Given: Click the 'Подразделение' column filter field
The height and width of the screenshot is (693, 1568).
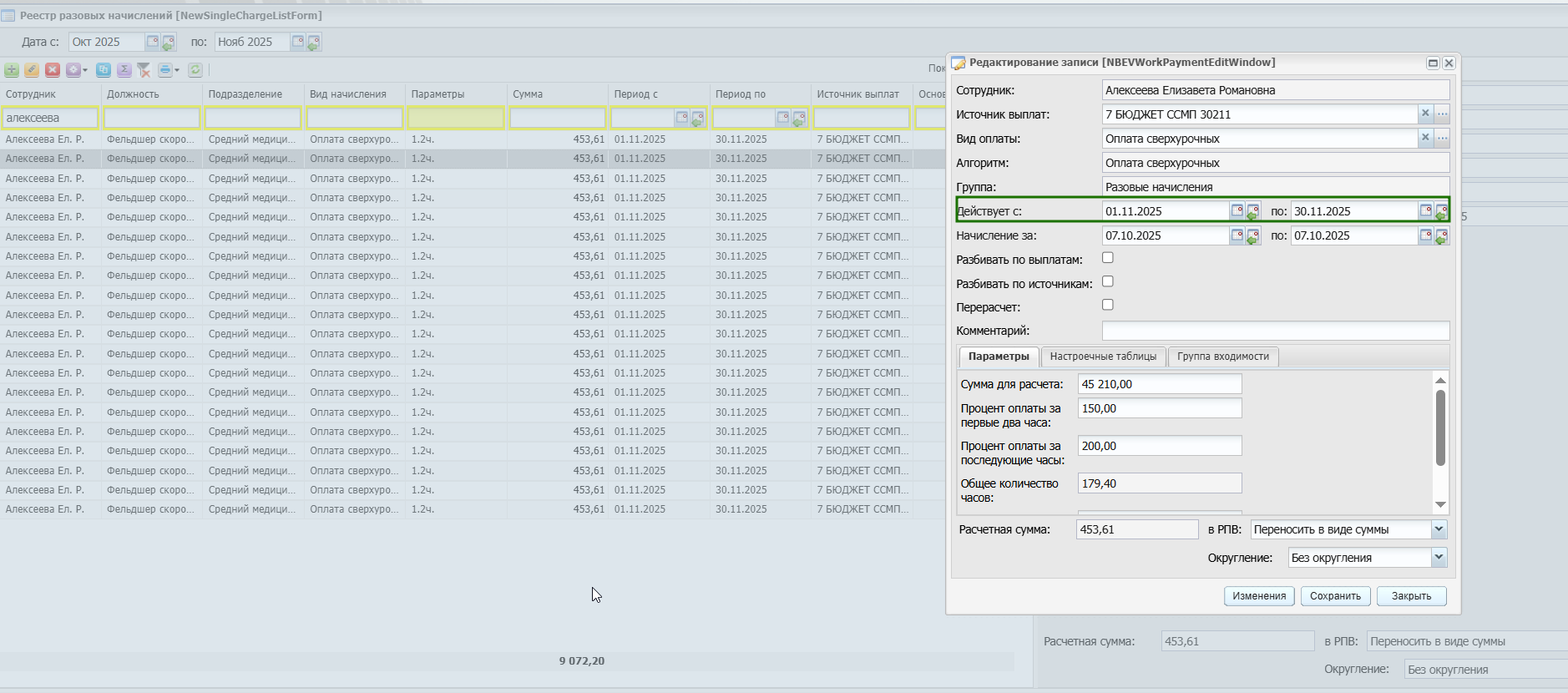Looking at the screenshot, I should coord(253,118).
